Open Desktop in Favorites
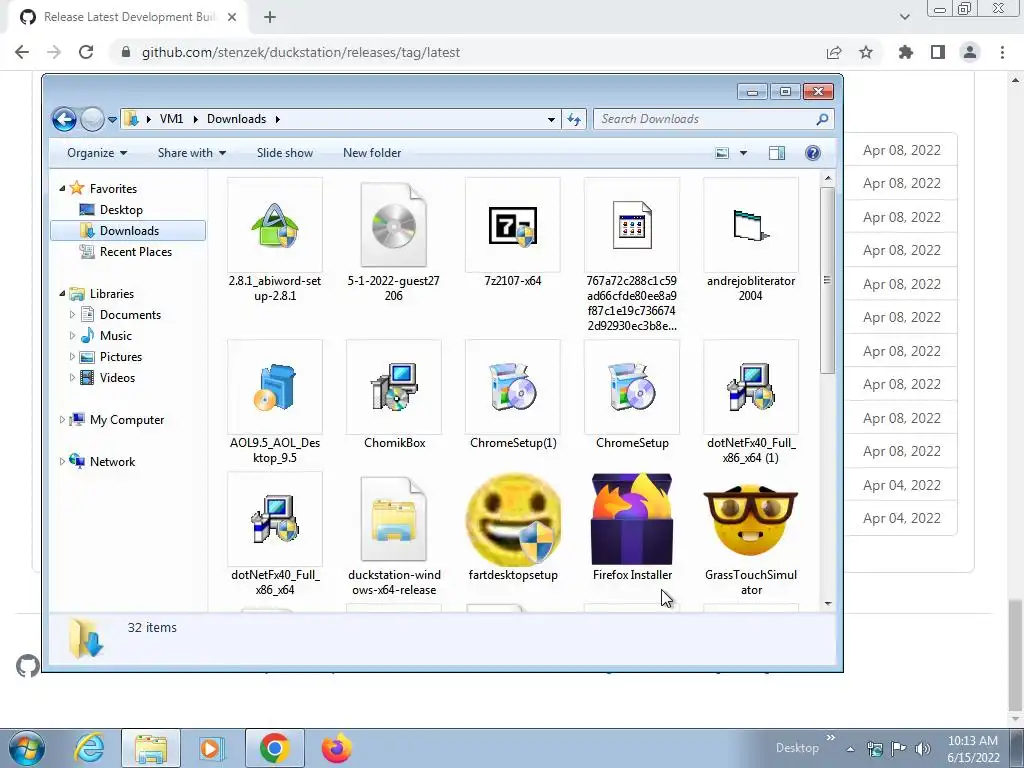1024x768 pixels. 121,210
